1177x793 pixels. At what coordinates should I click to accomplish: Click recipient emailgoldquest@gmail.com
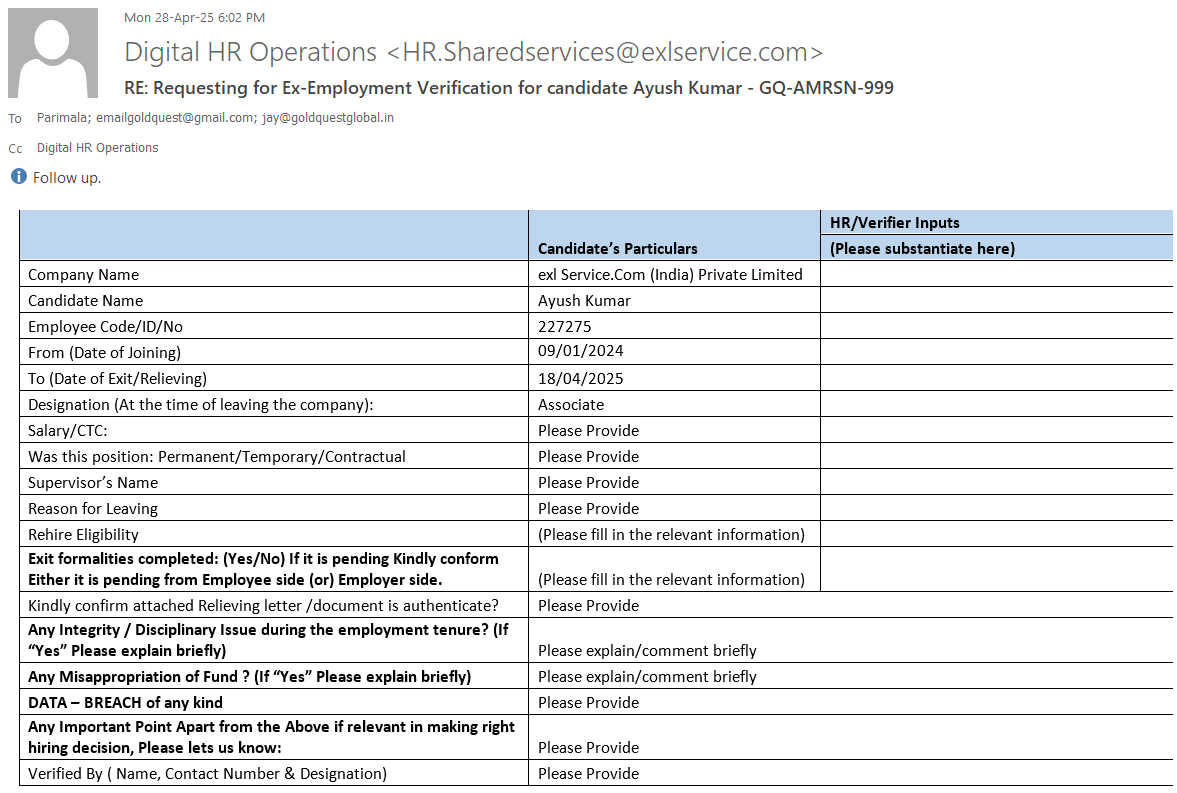tap(175, 118)
